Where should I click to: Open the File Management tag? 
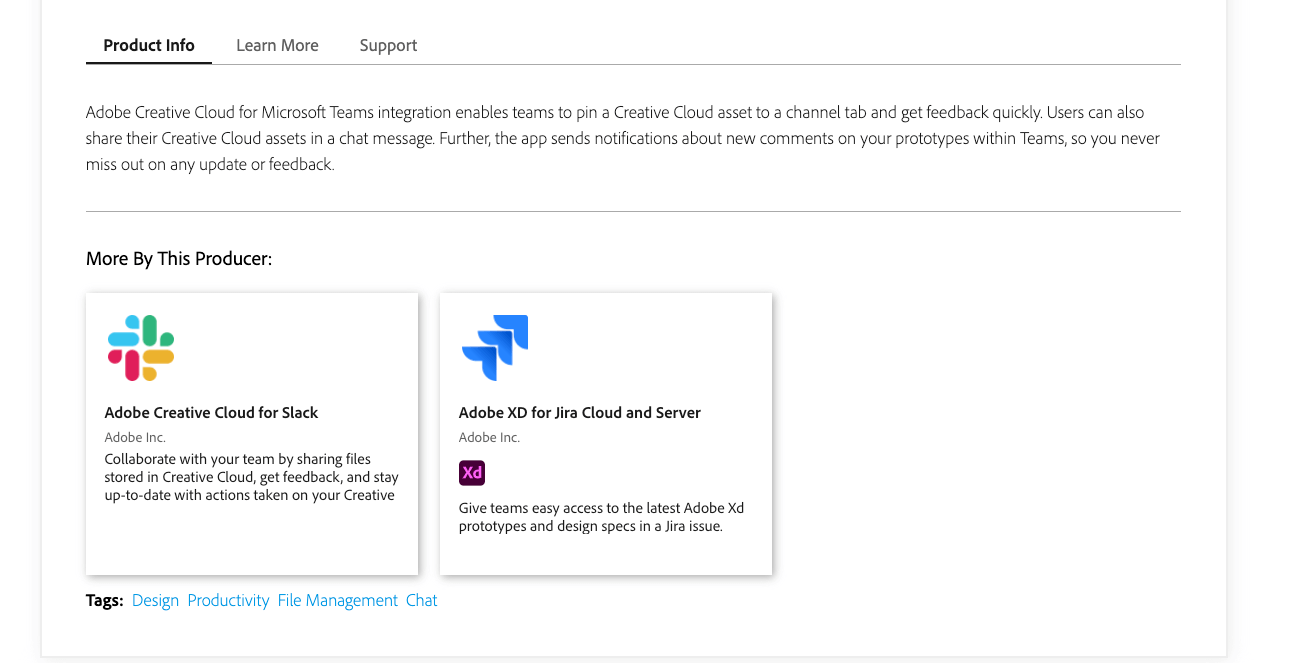(337, 600)
